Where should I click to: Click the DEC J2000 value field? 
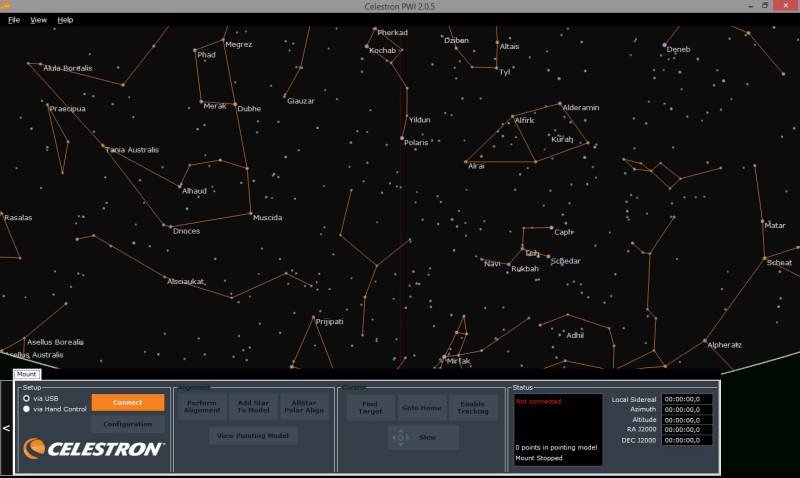tap(687, 440)
